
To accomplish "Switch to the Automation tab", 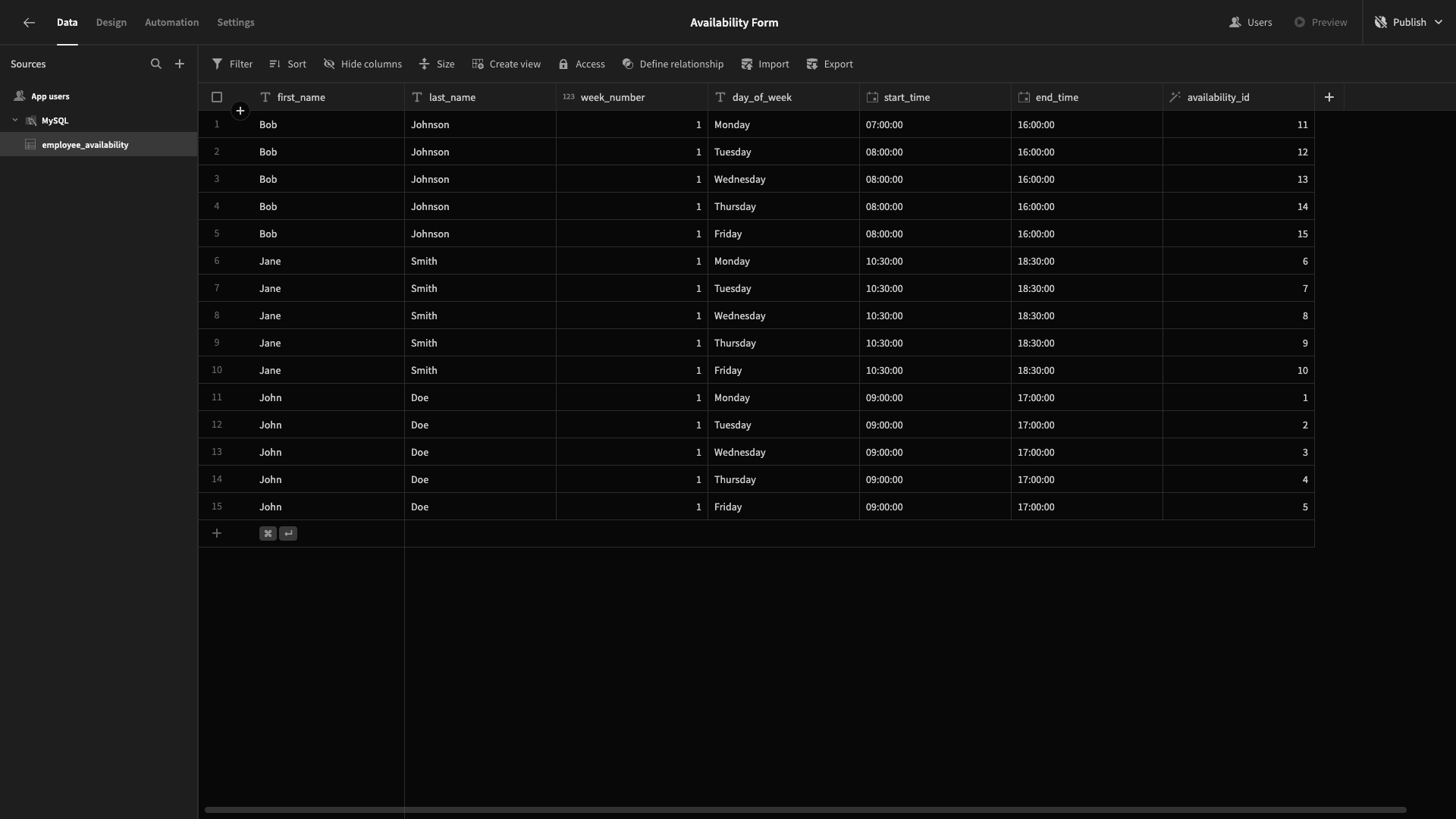I will point(172,23).
